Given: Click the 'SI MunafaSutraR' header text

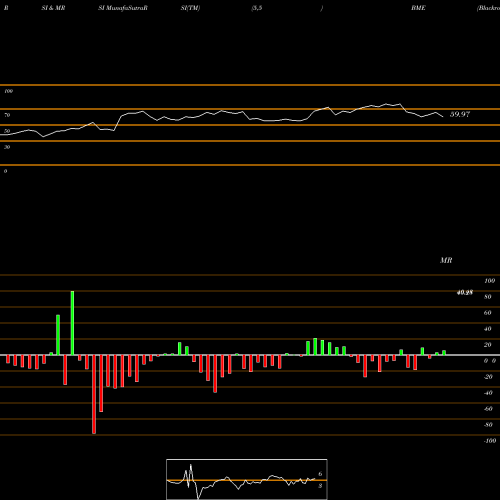Looking at the screenshot, I should [x=123, y=8].
